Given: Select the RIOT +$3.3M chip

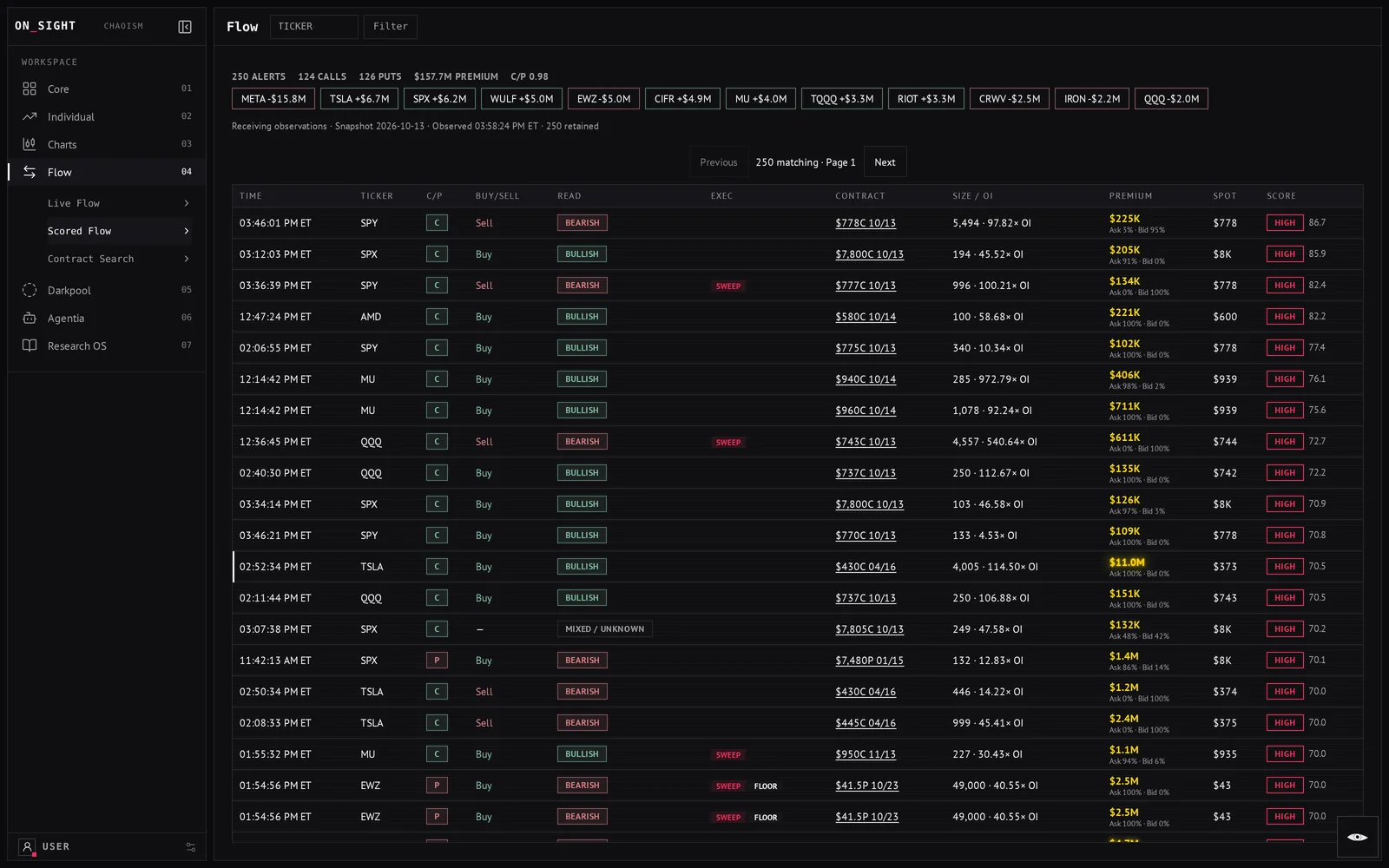Looking at the screenshot, I should [926, 99].
